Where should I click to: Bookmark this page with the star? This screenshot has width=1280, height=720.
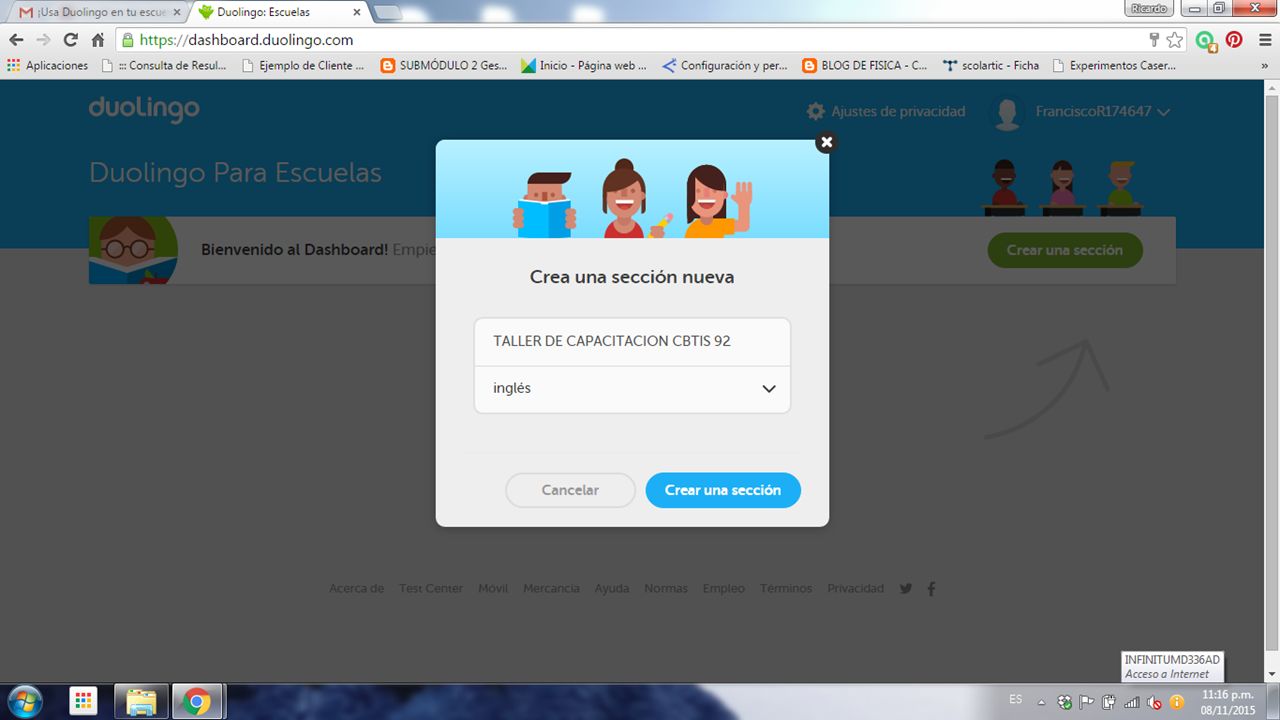[1175, 40]
